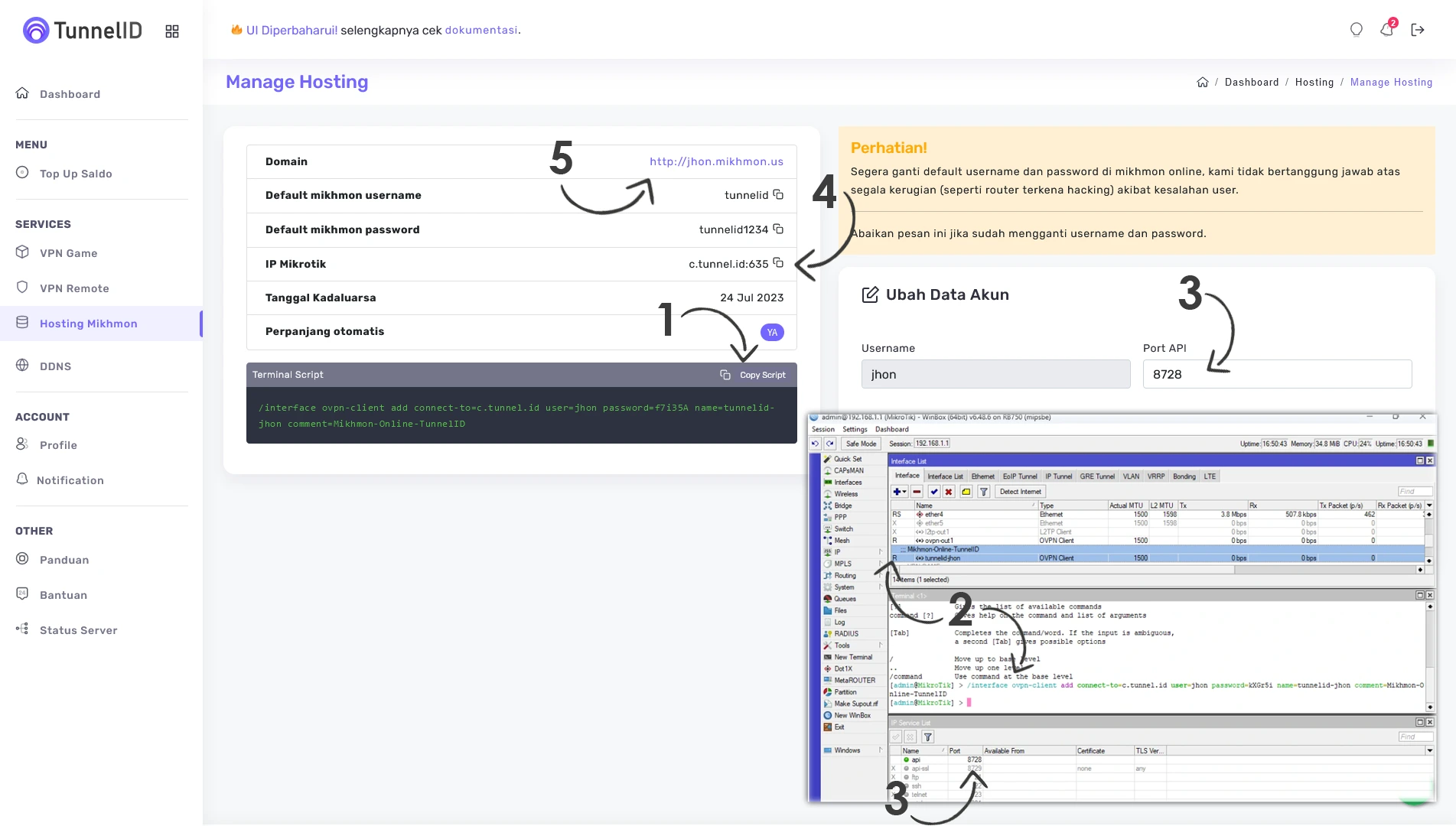The height and width of the screenshot is (826, 1456).
Task: Open IP Service List column dropdown arrow
Action: [x=1428, y=751]
